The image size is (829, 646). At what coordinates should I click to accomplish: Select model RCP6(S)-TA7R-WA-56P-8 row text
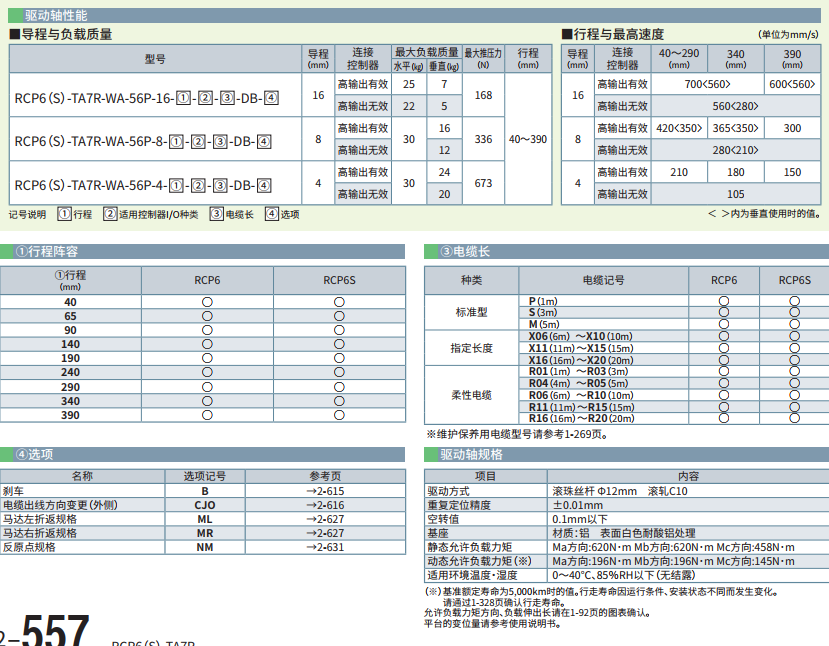tap(143, 142)
